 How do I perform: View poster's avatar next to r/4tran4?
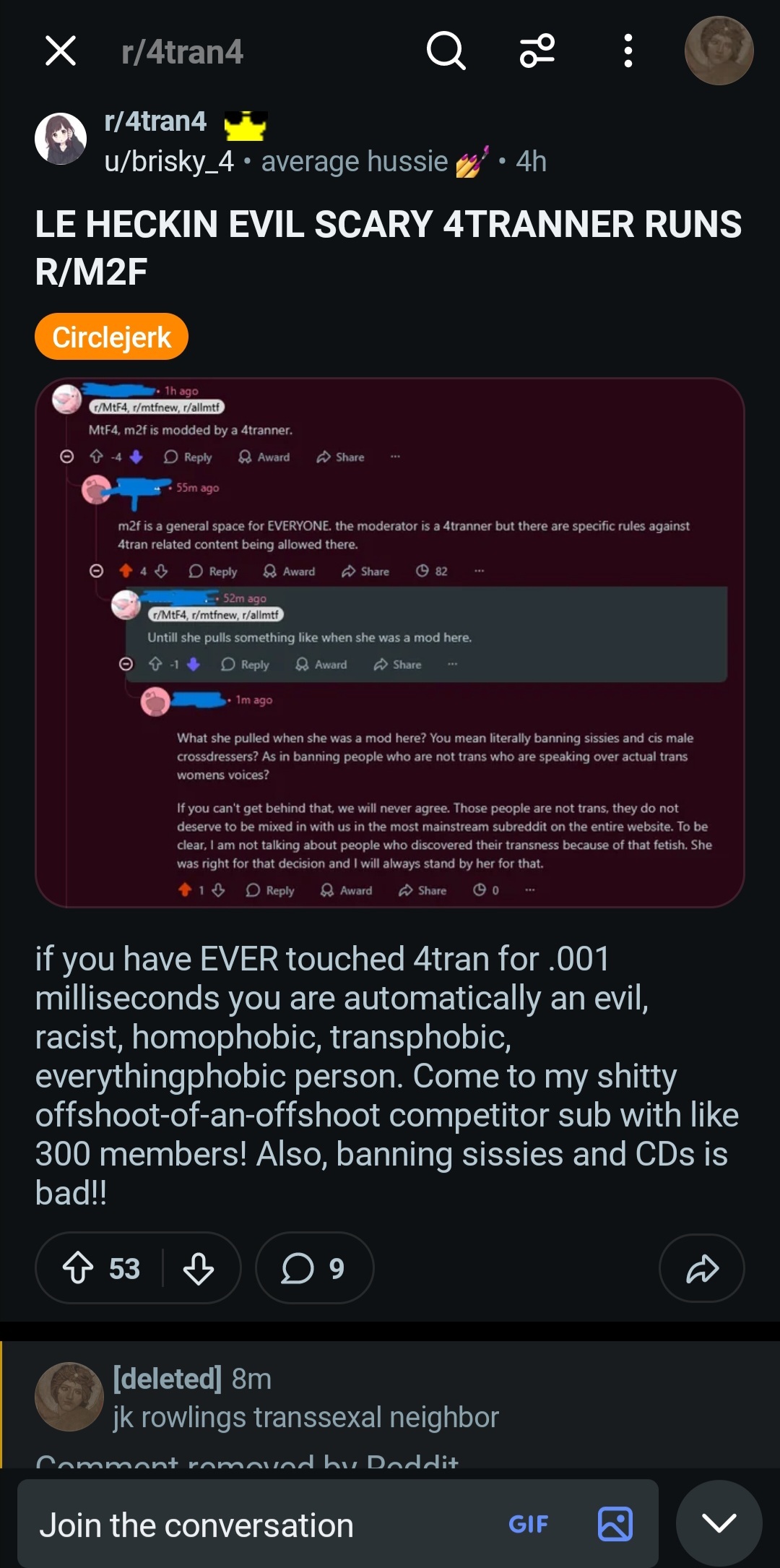[x=61, y=139]
